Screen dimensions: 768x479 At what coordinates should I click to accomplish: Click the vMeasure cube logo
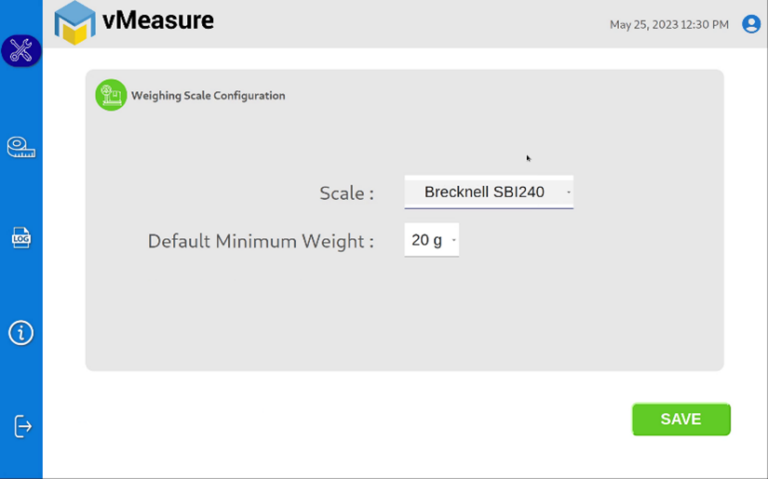[x=74, y=23]
